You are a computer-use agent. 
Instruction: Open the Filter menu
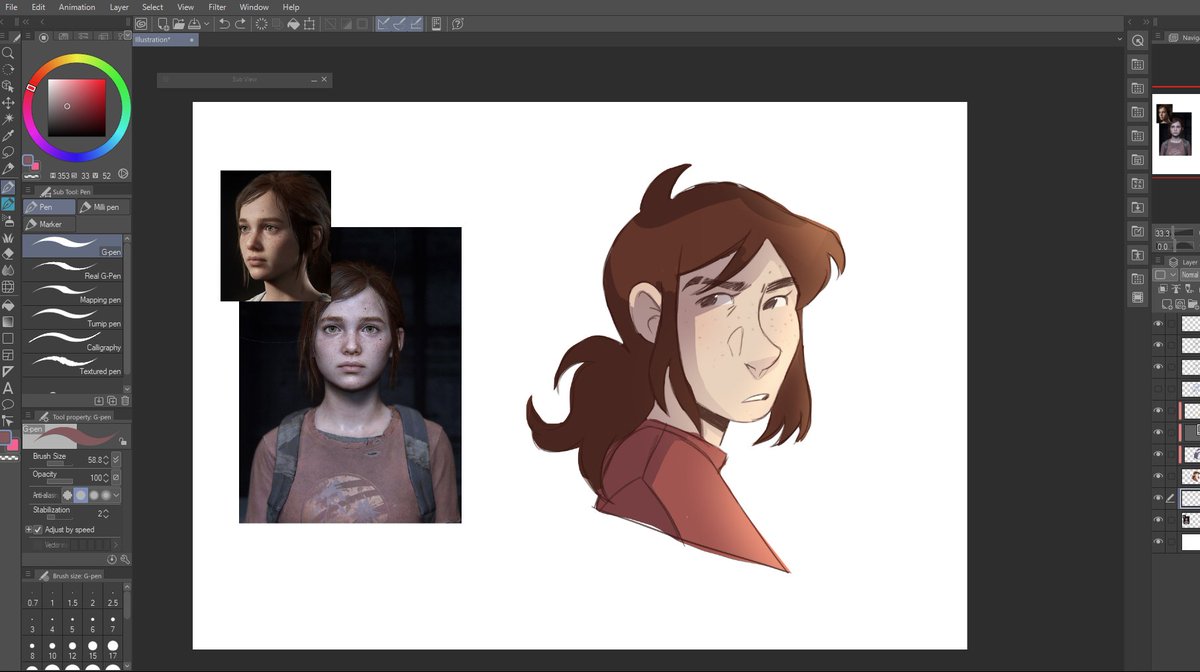pyautogui.click(x=217, y=7)
